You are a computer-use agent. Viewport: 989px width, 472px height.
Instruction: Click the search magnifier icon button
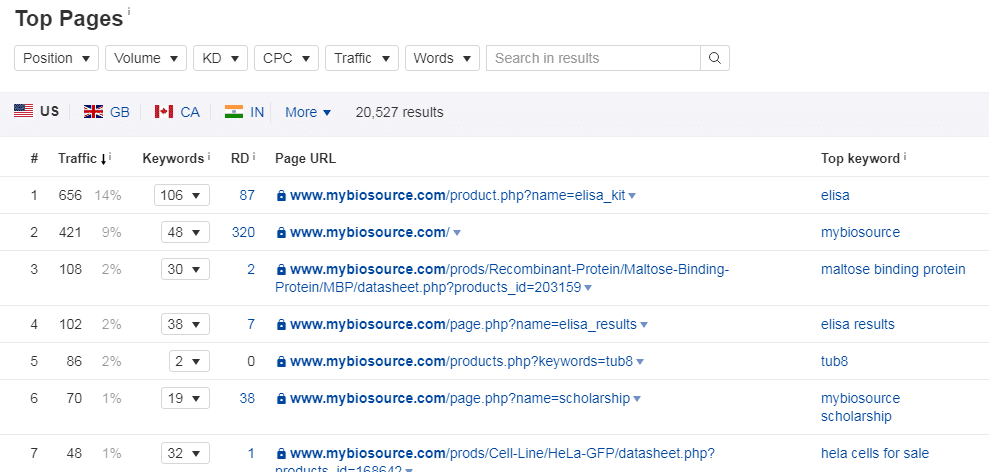[714, 58]
